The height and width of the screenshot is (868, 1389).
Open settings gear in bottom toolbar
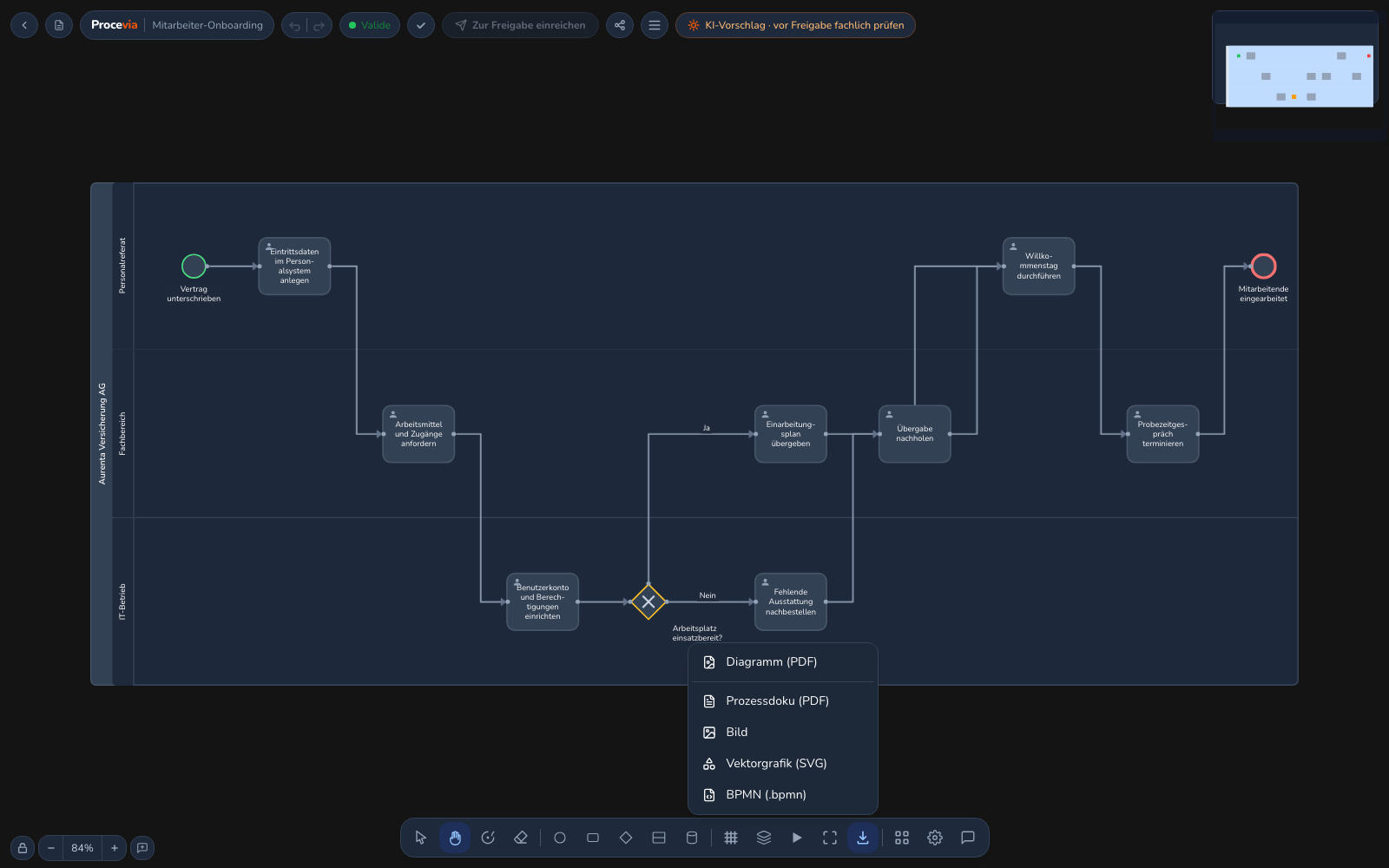pyautogui.click(x=935, y=838)
